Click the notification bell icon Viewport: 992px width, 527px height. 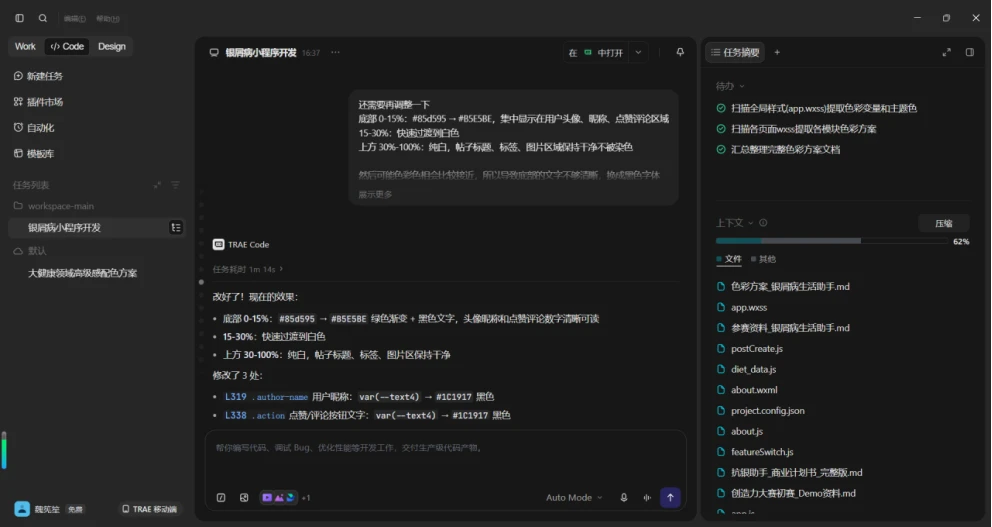[x=680, y=53]
